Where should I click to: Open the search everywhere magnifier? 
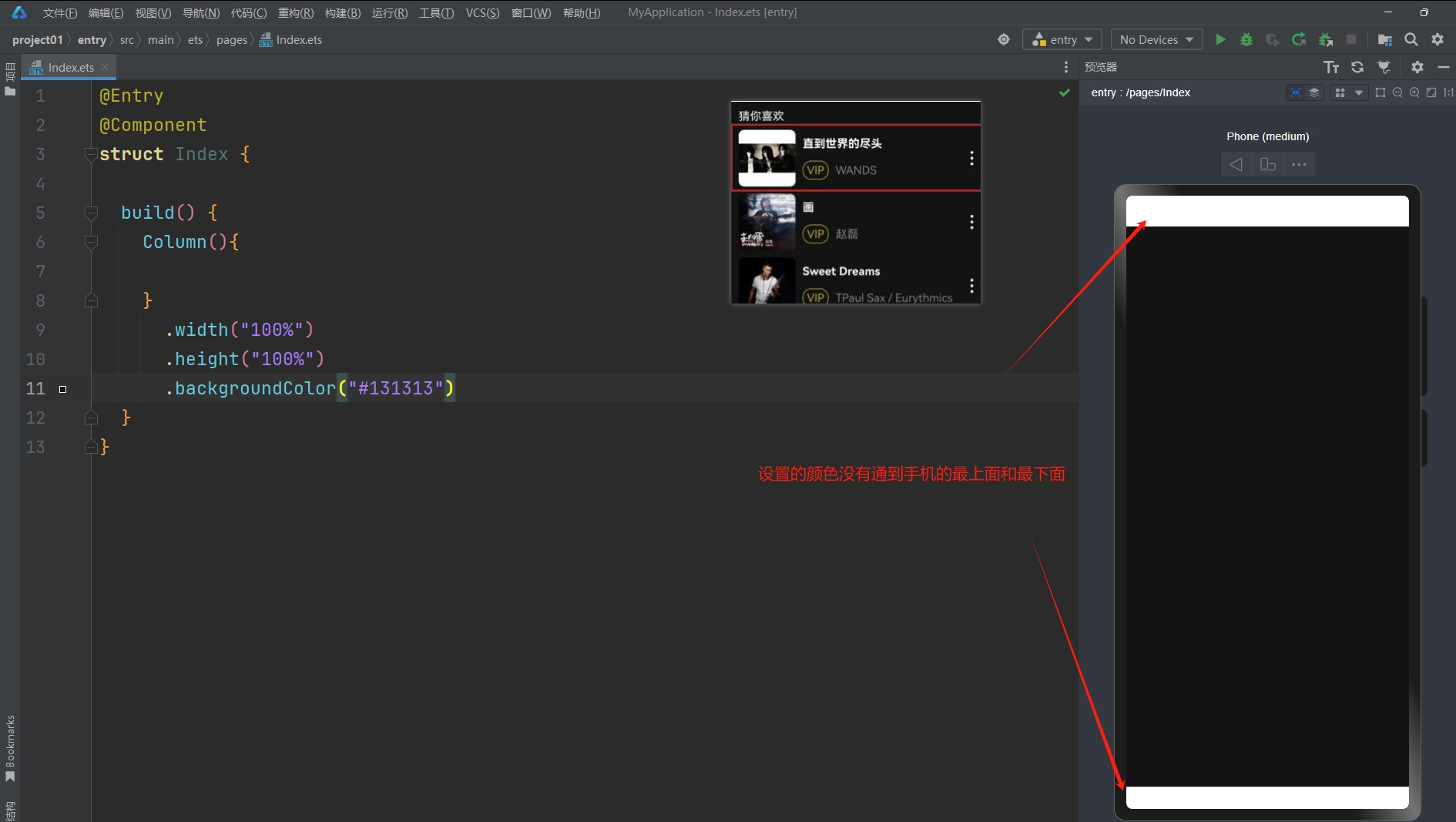pyautogui.click(x=1411, y=39)
